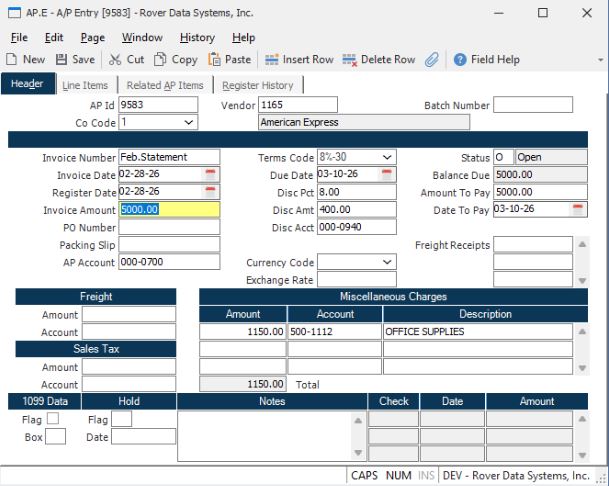Click the Cut scissors icon

(x=115, y=60)
